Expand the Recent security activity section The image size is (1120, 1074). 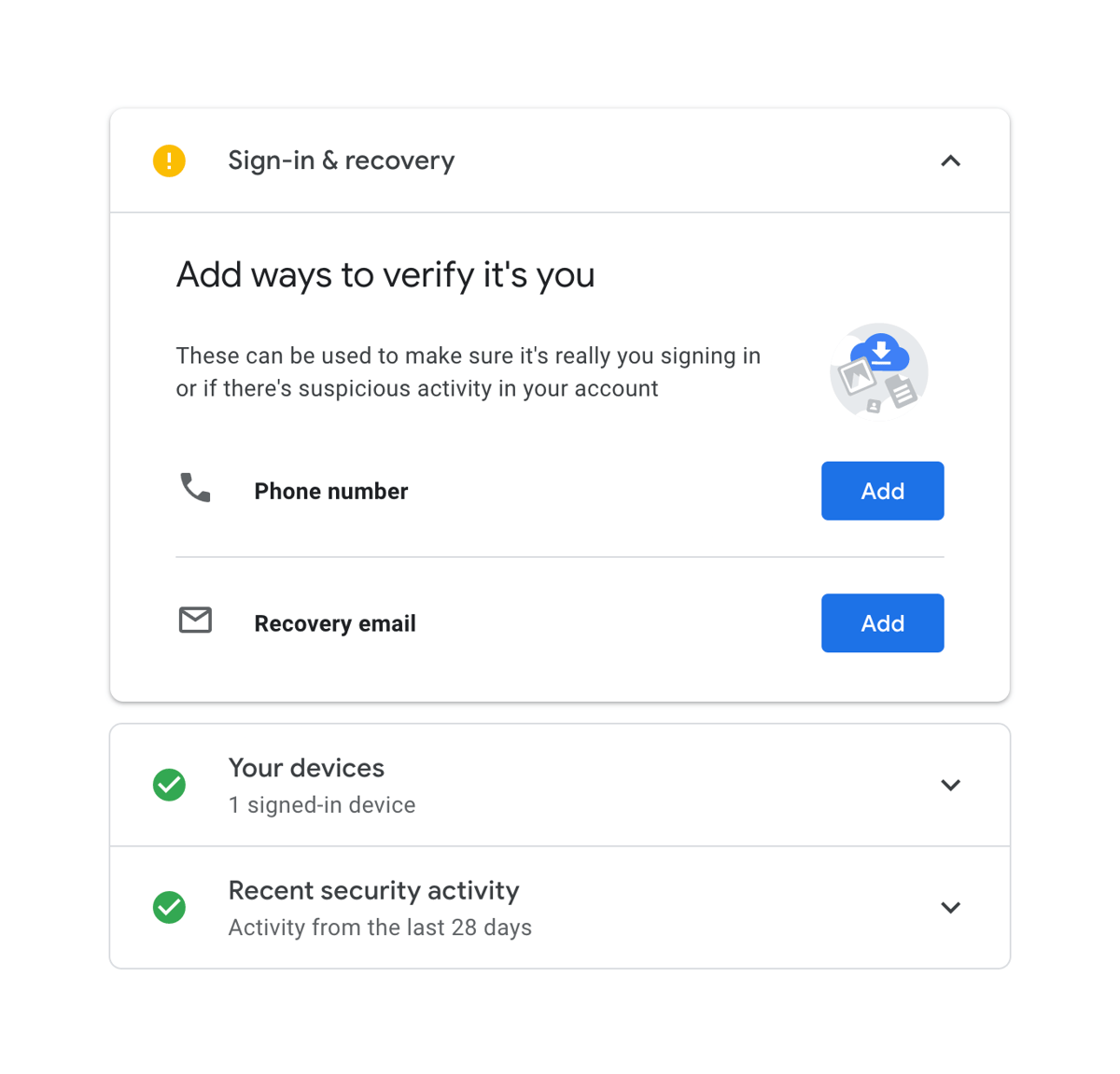(950, 907)
